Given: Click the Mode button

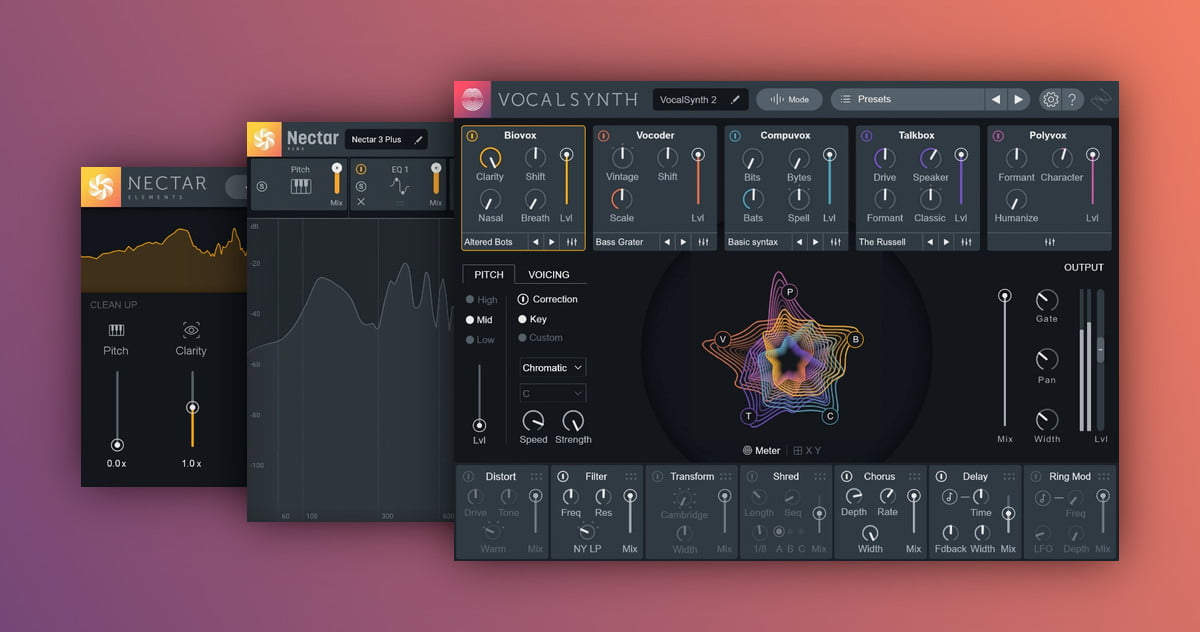Looking at the screenshot, I should (789, 100).
